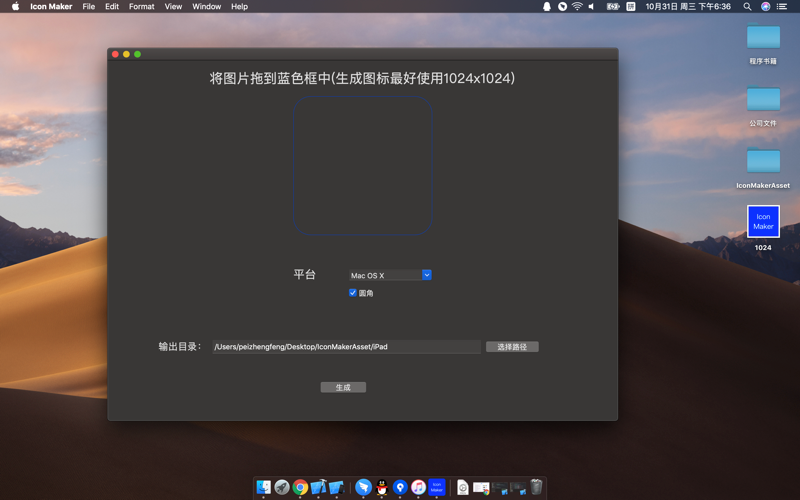The image size is (800, 500).
Task: Select 公司文件 folder on desktop
Action: pyautogui.click(x=763, y=98)
